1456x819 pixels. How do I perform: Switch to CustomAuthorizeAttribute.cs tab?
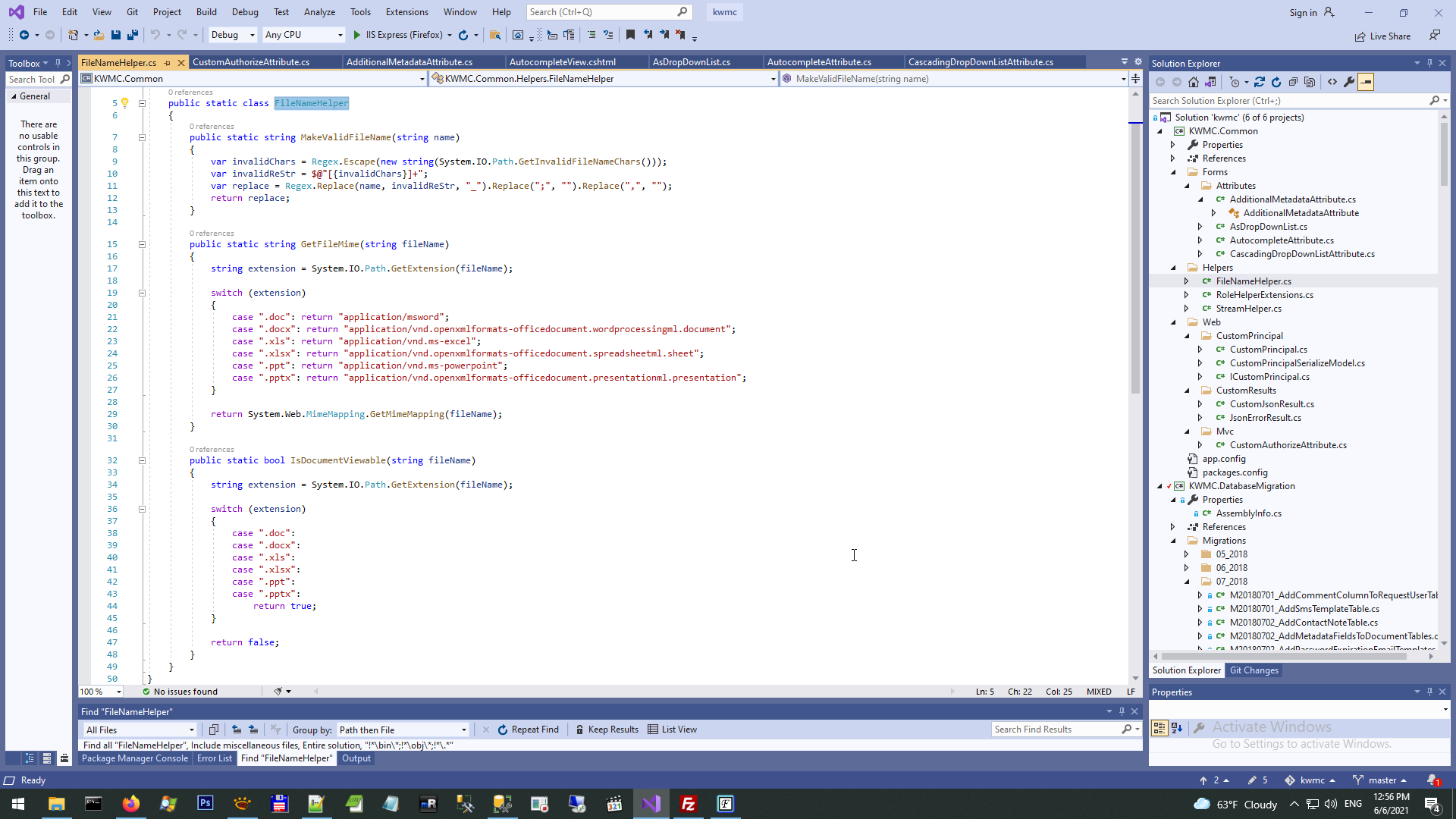[x=251, y=62]
